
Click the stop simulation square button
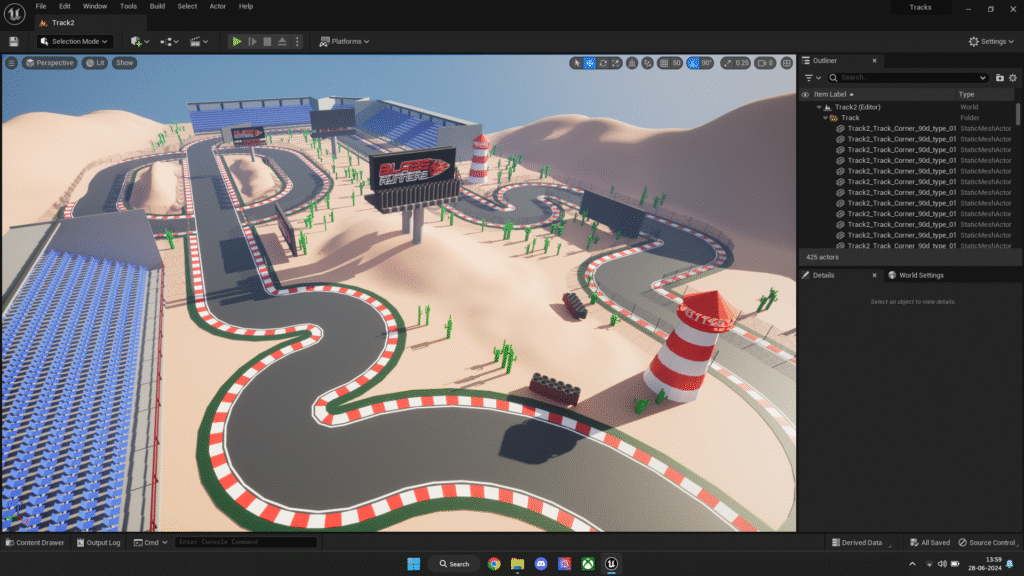(267, 41)
